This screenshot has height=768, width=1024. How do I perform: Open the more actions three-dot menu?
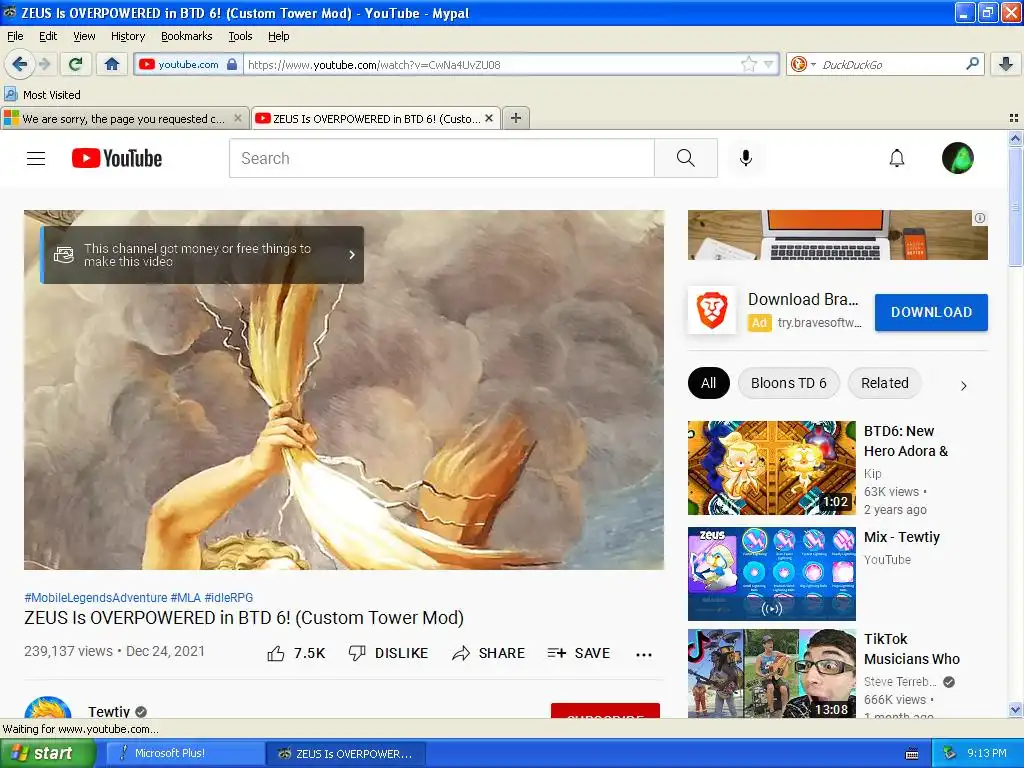coord(644,654)
